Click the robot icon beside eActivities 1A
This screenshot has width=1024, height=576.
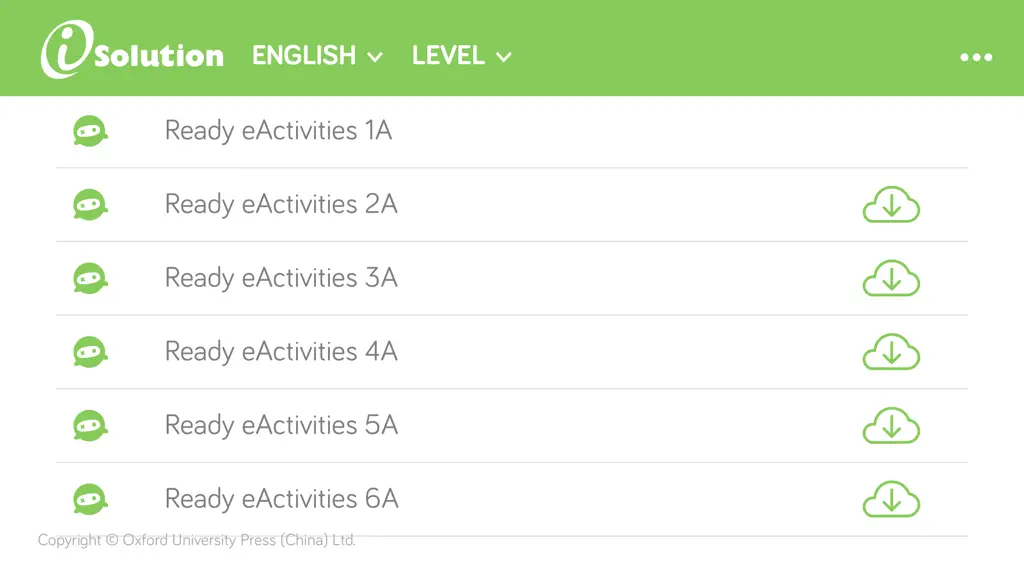[x=90, y=131]
